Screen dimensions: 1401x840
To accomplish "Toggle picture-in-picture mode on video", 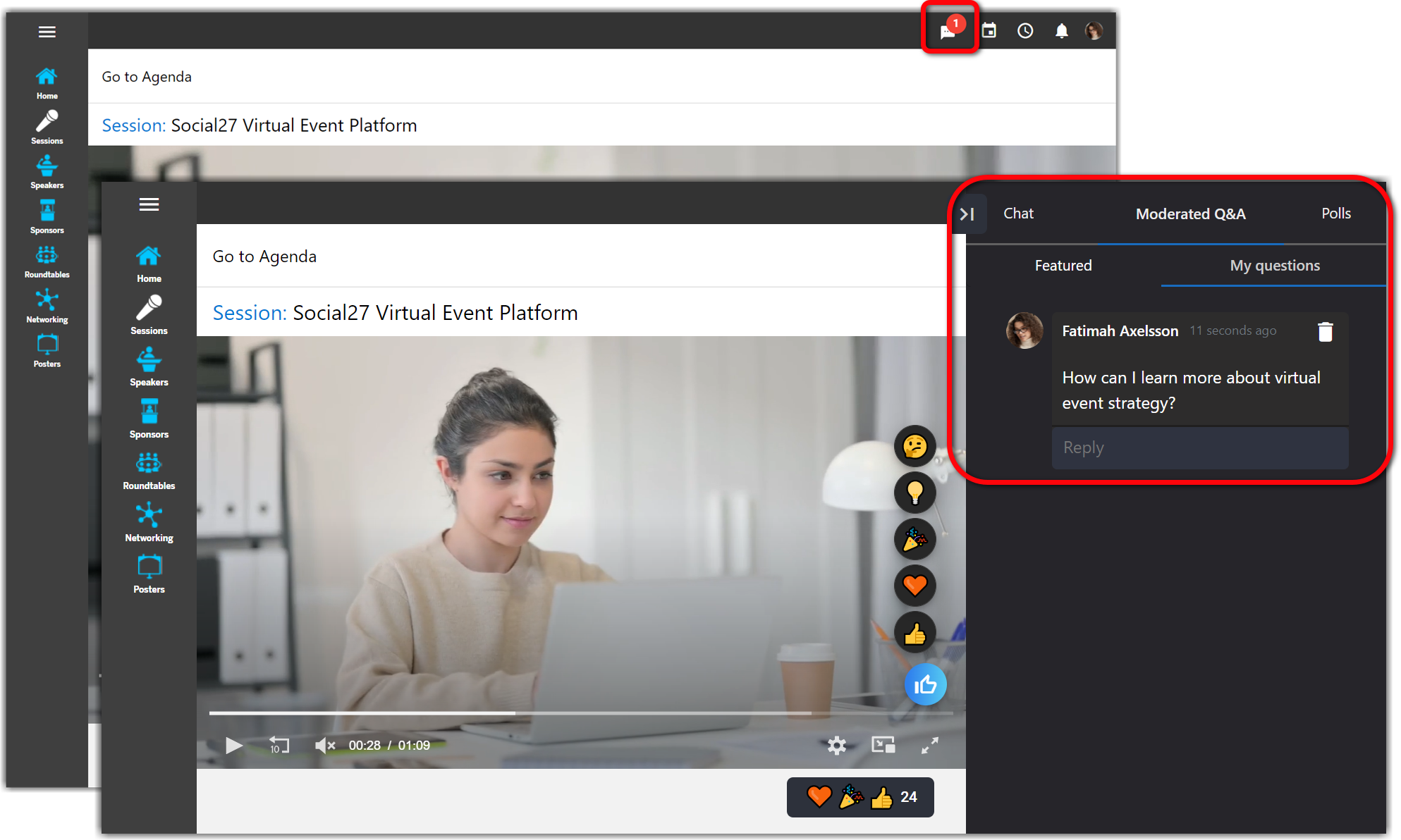I will (x=883, y=745).
